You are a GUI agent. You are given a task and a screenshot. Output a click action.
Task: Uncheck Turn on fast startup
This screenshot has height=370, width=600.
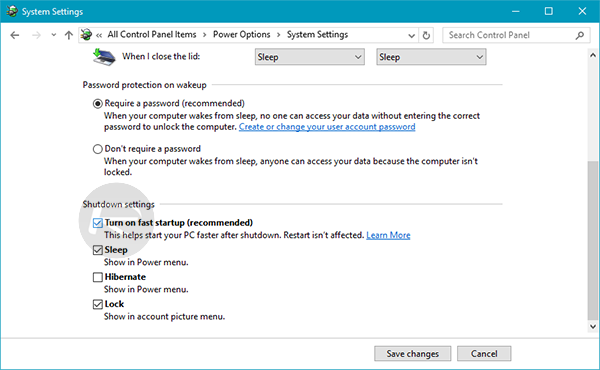[98, 223]
